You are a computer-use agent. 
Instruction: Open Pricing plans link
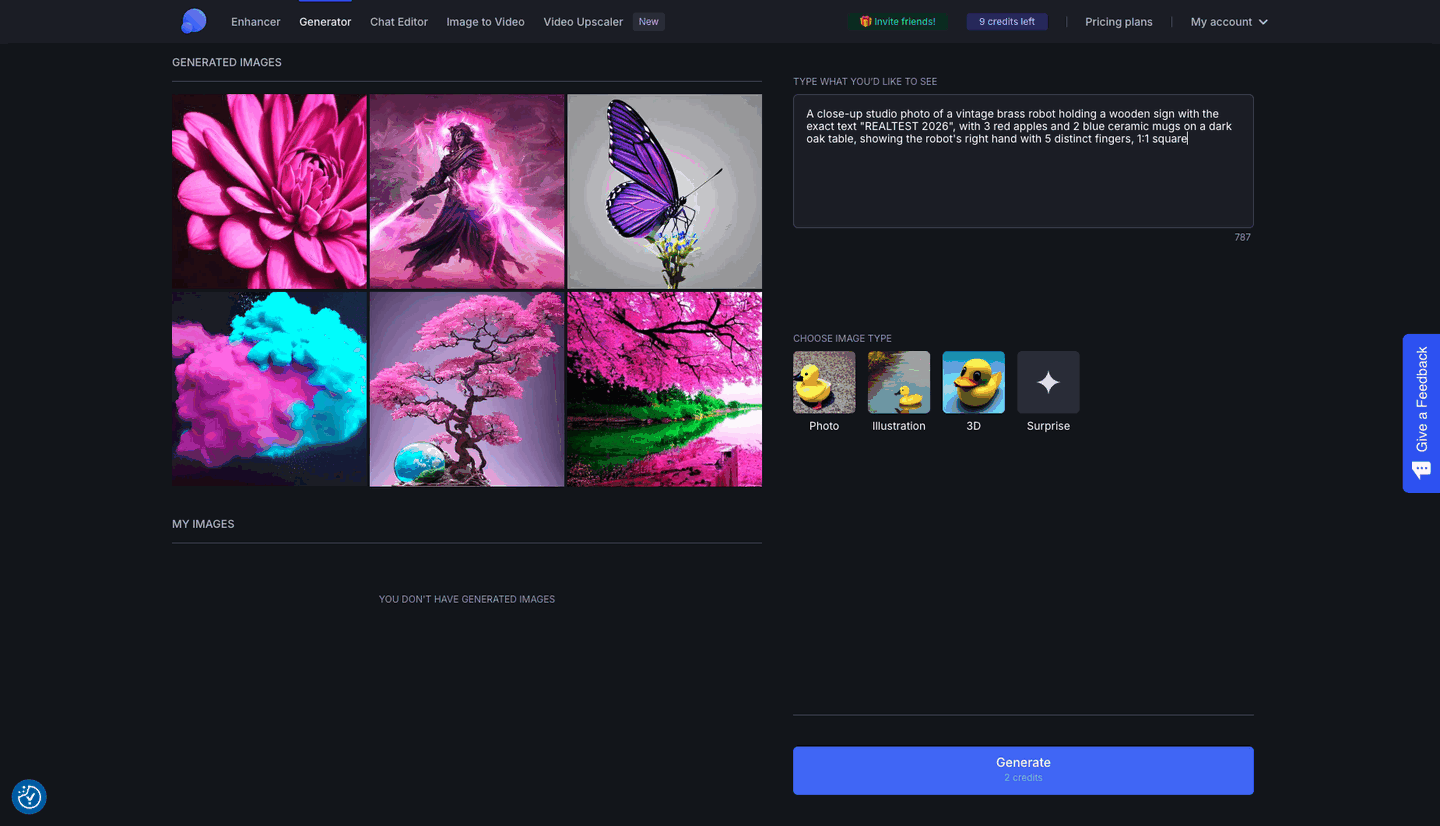click(1119, 22)
